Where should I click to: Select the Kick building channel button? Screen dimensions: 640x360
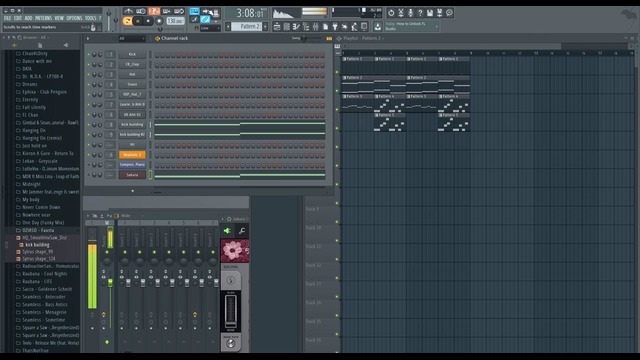[x=132, y=124]
